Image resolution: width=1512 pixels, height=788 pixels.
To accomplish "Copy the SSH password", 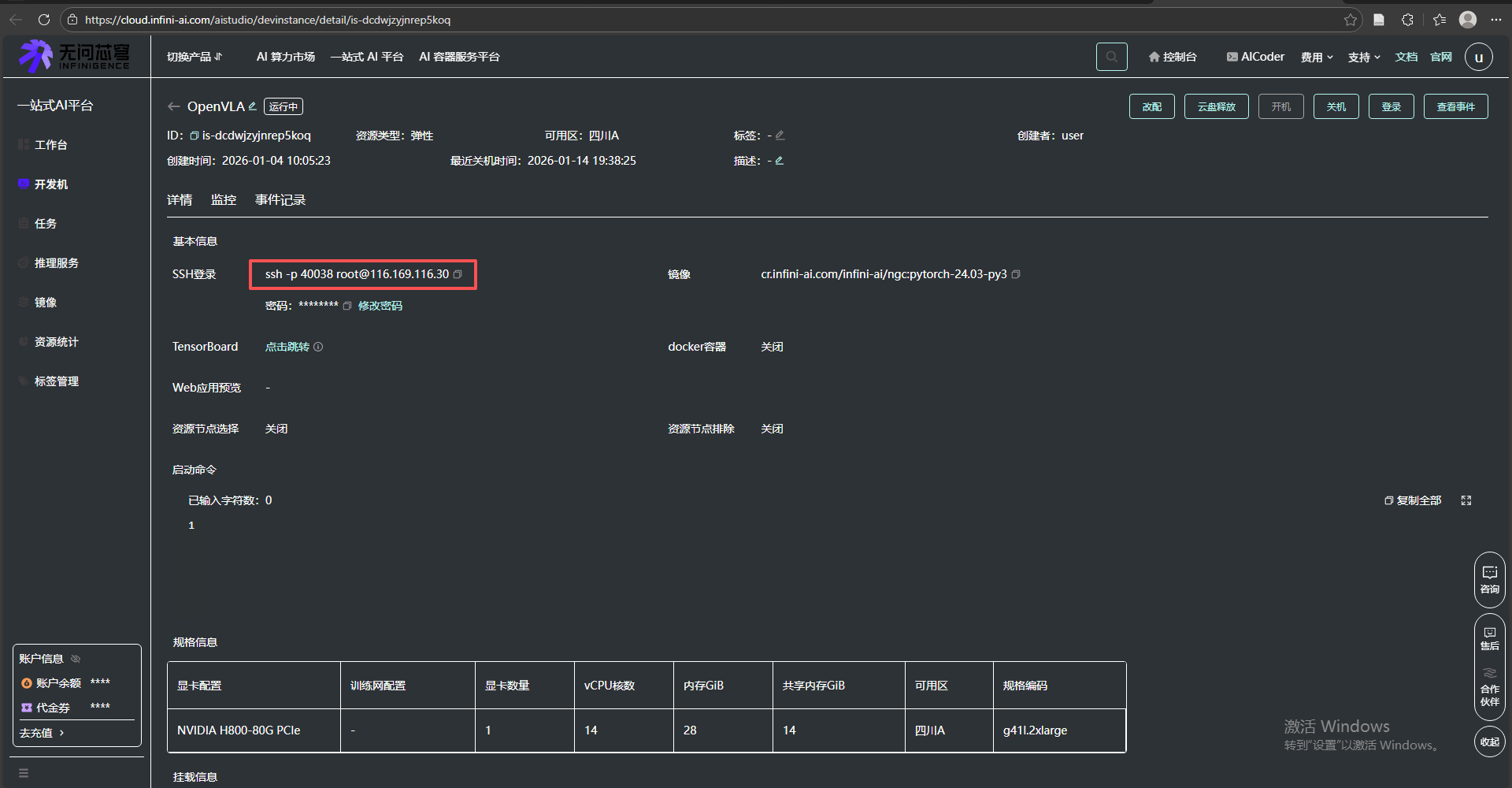I will (346, 306).
